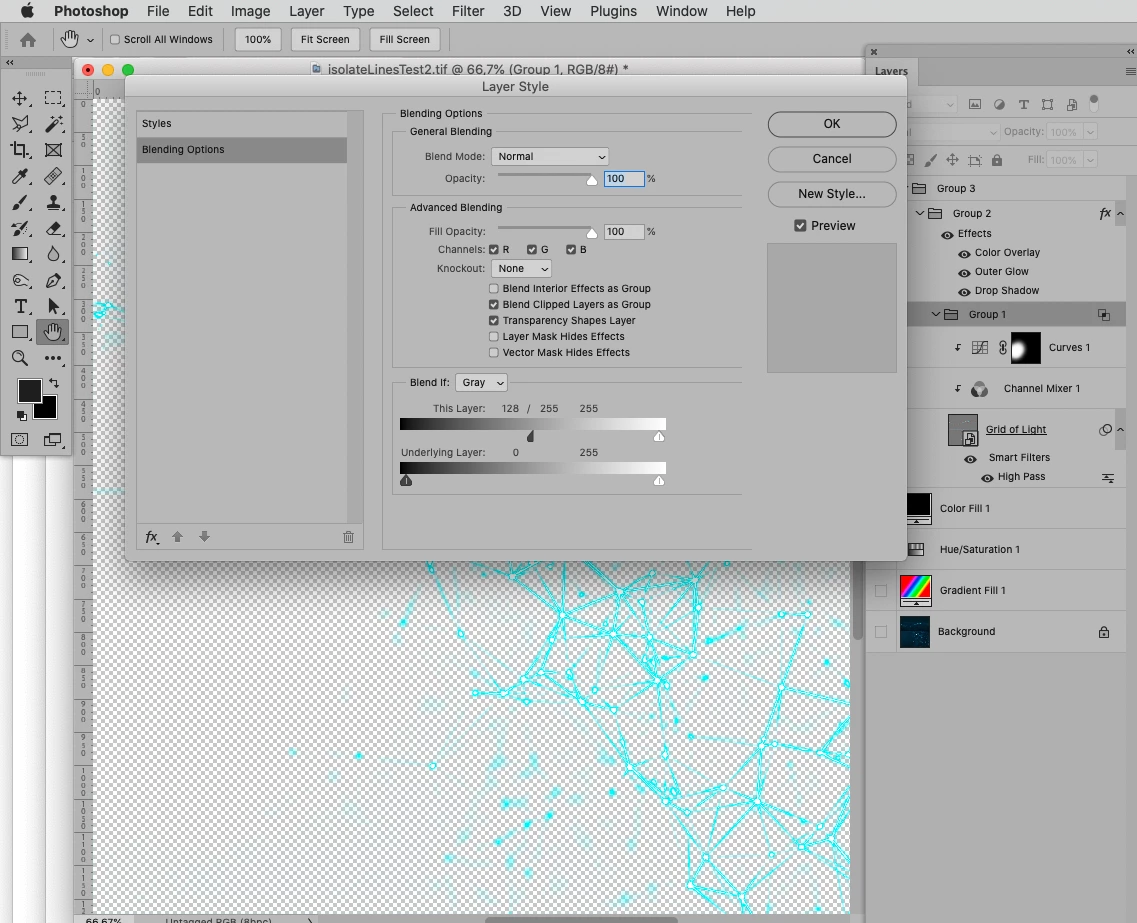This screenshot has height=923, width=1137.
Task: Click the fx add style icon
Action: pyautogui.click(x=152, y=537)
